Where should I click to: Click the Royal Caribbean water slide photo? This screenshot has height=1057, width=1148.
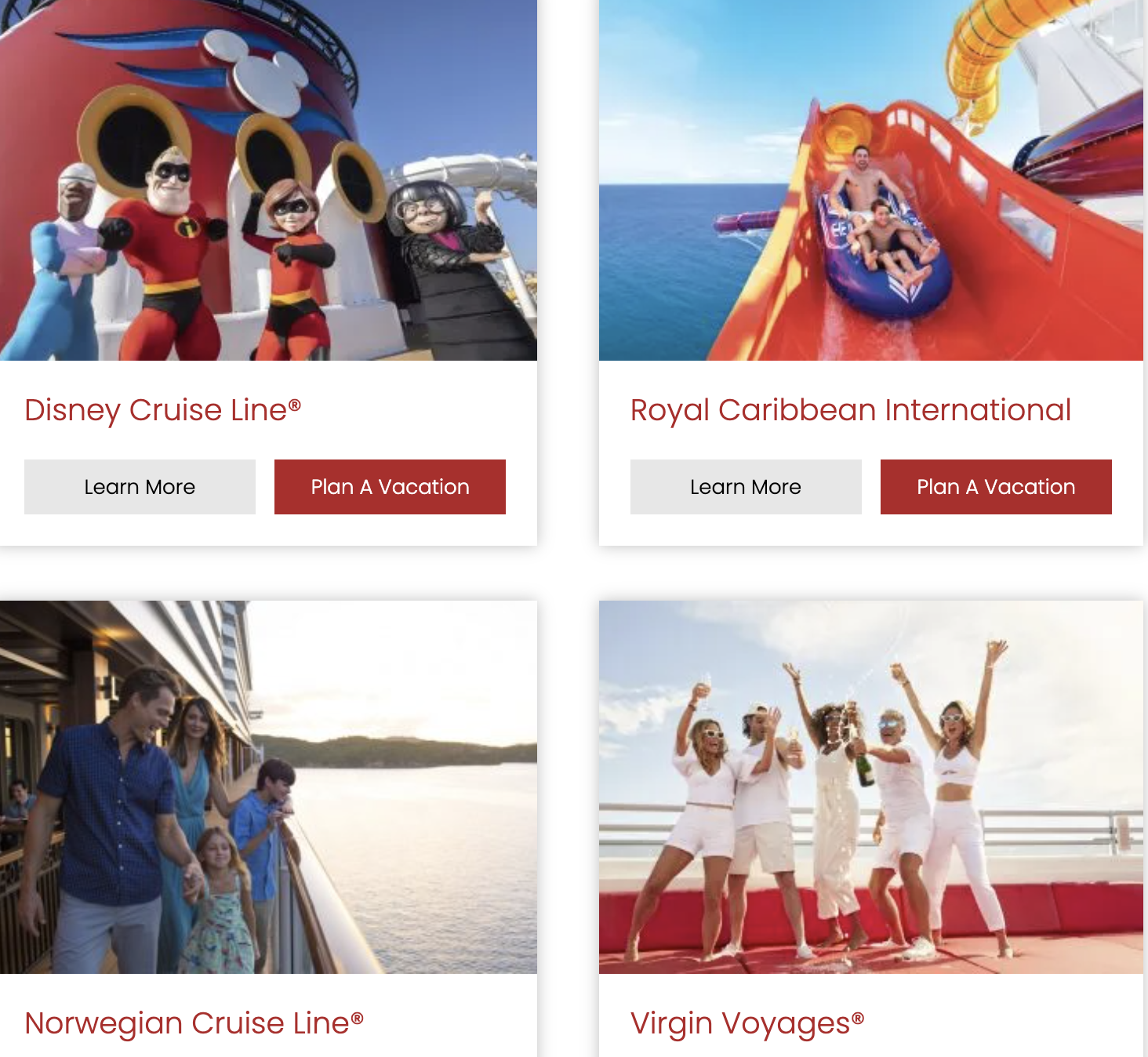(x=871, y=180)
